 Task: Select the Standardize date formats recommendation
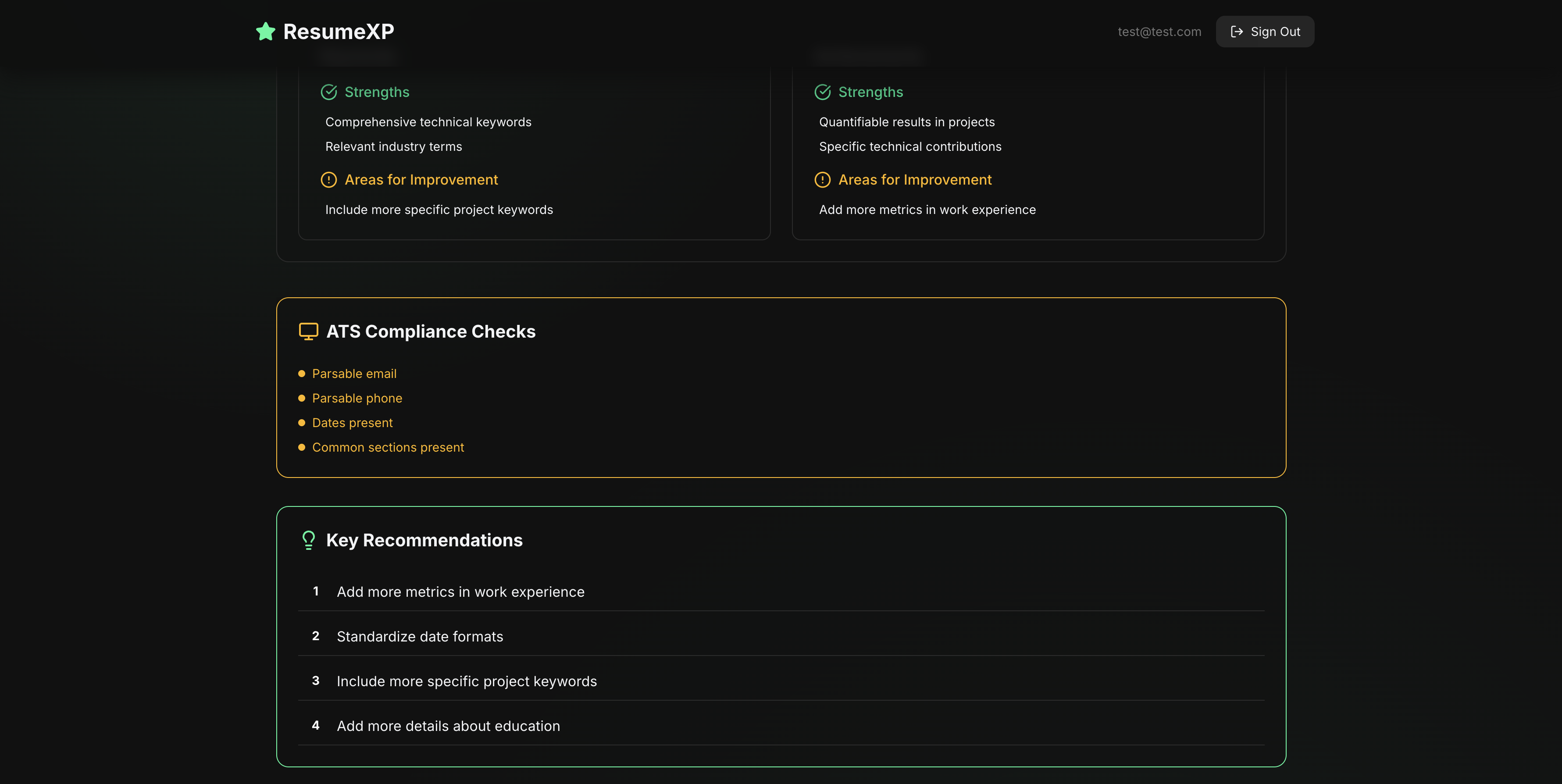coord(420,637)
